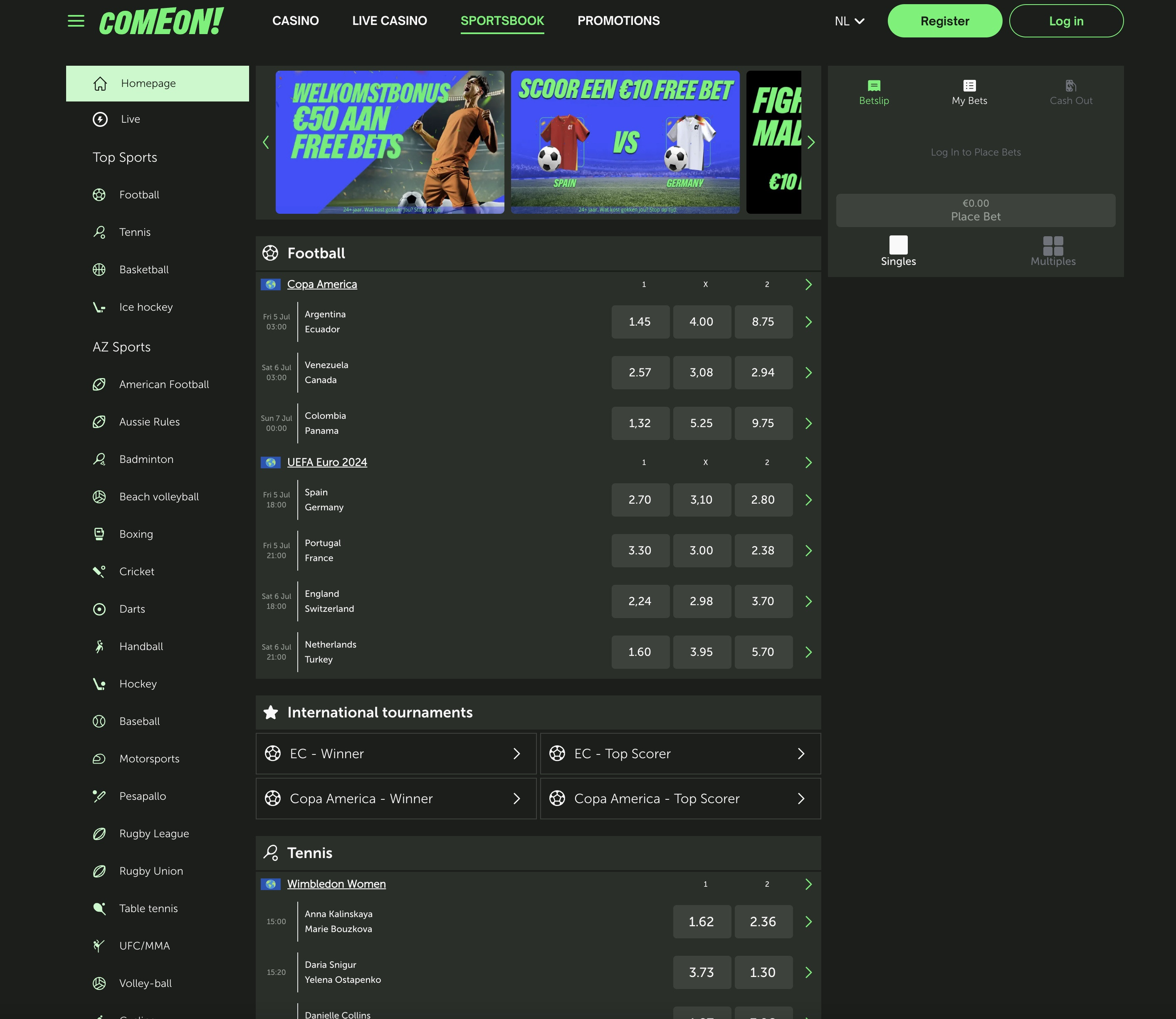
Task: Select the Ice hockey sidebar icon
Action: (x=99, y=307)
